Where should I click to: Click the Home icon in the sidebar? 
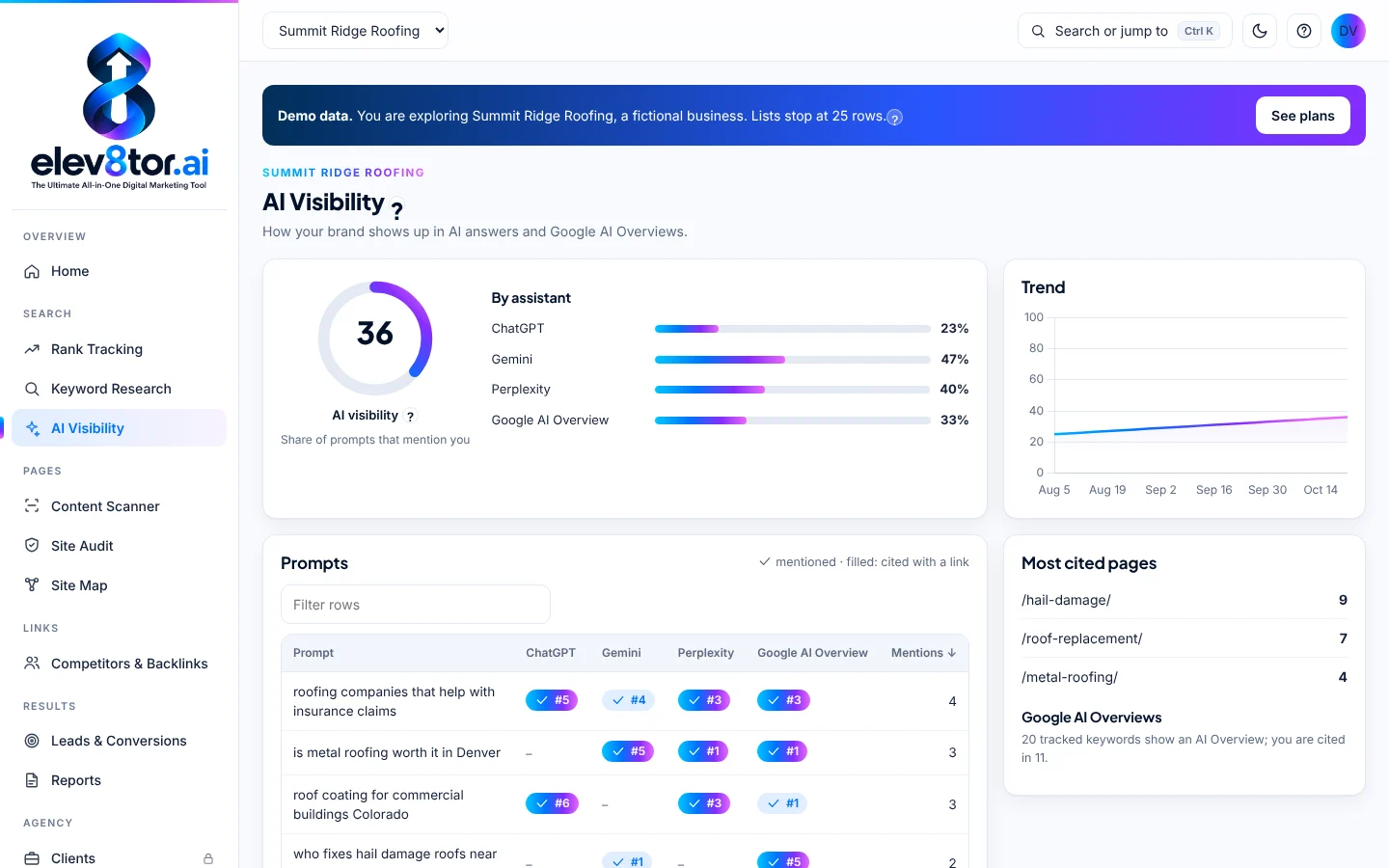click(32, 271)
